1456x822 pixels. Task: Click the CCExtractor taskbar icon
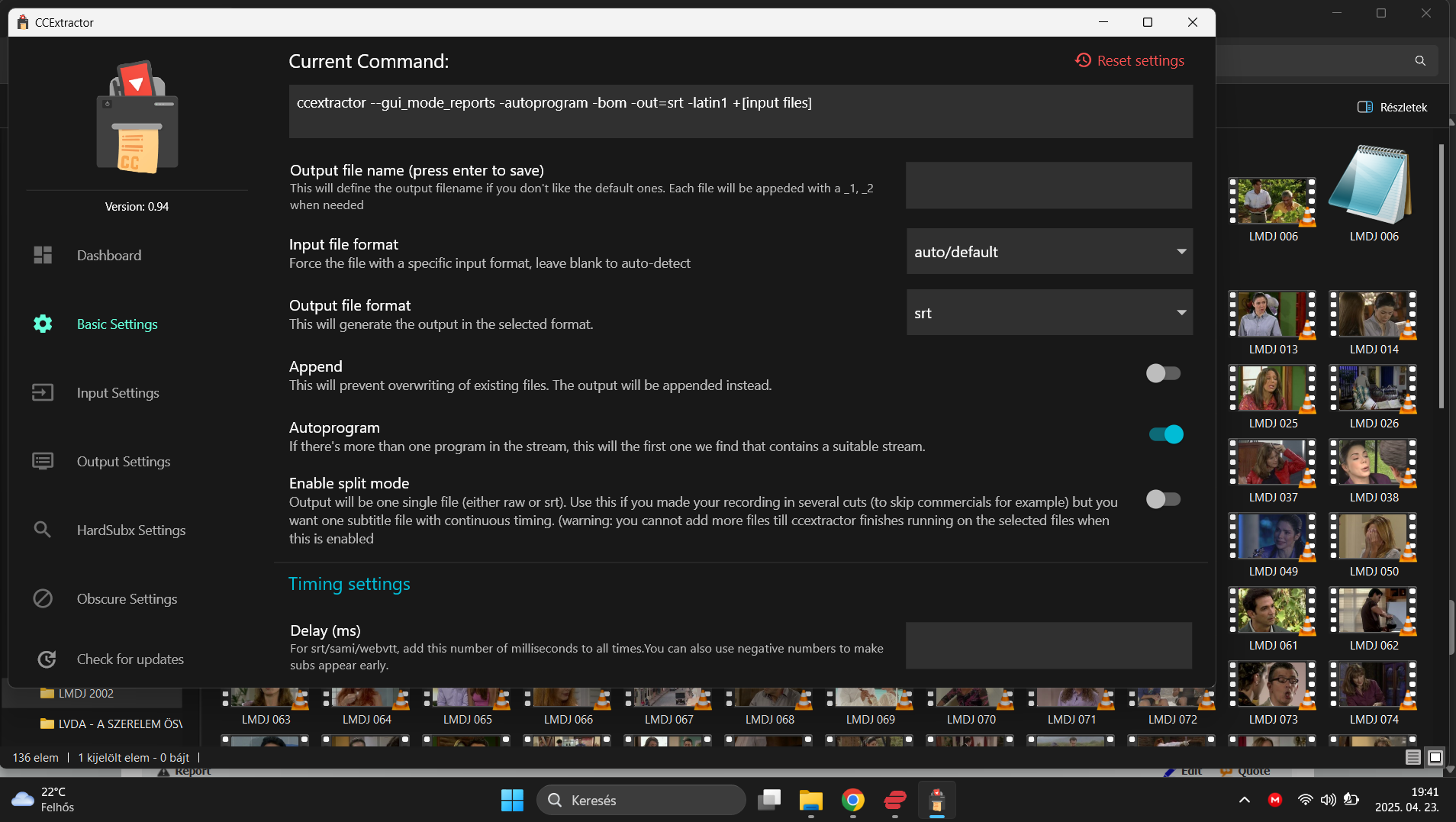(x=937, y=800)
